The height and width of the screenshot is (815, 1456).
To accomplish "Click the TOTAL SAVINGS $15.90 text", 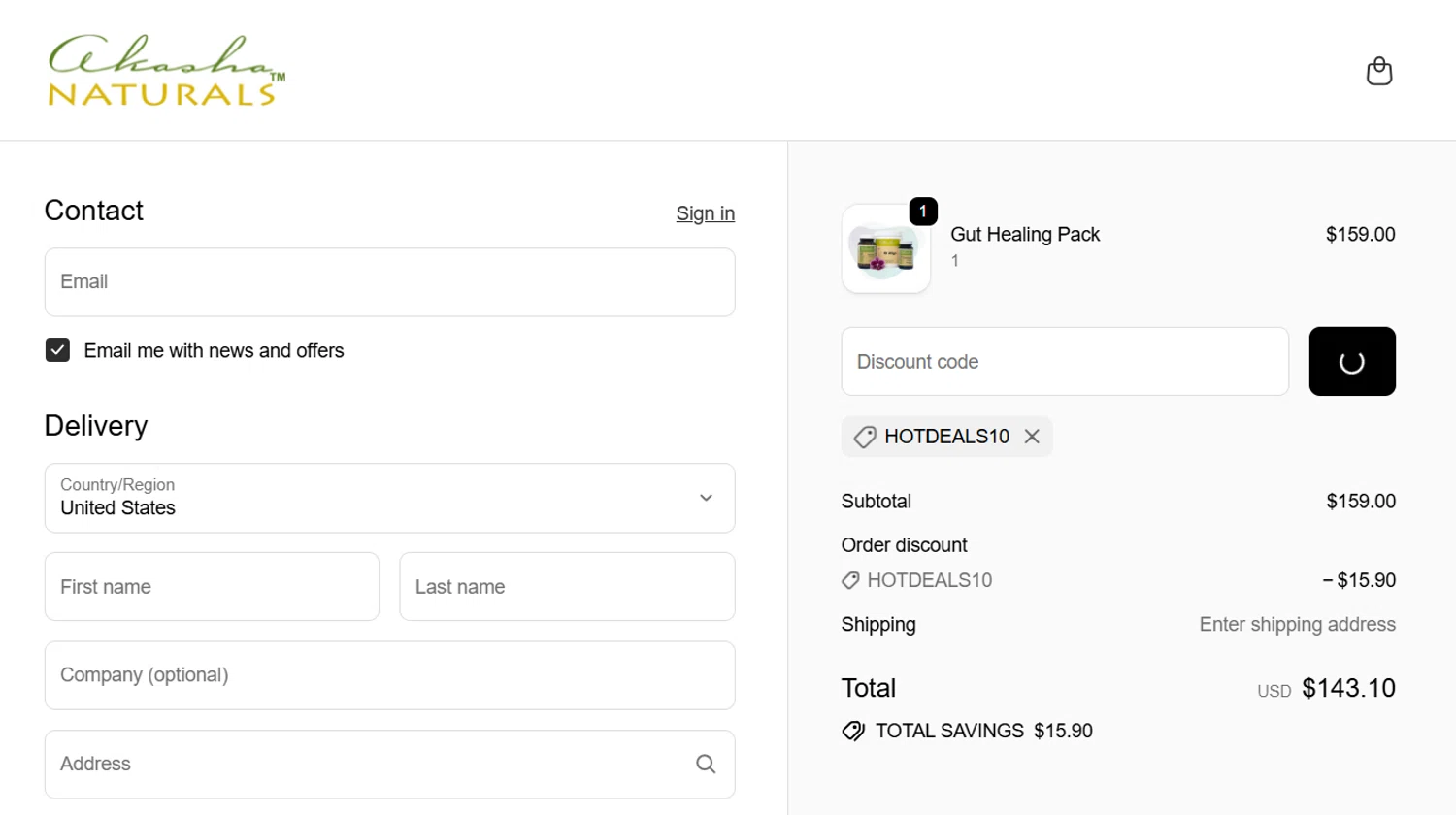I will pyautogui.click(x=984, y=731).
